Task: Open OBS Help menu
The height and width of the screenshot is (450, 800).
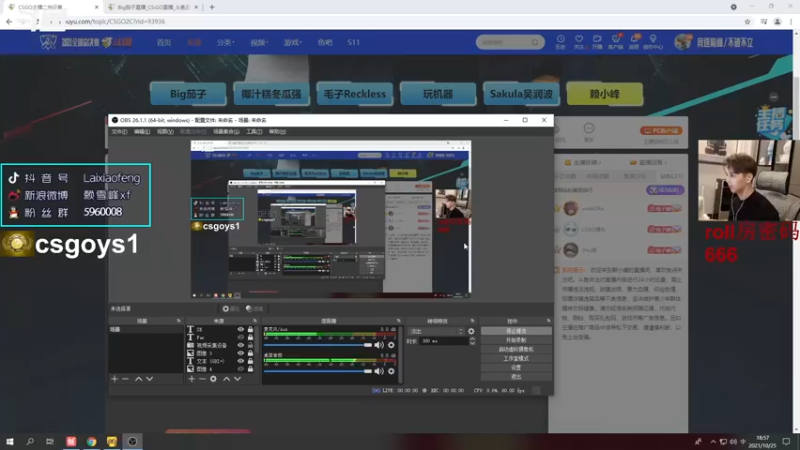Action: [x=277, y=132]
